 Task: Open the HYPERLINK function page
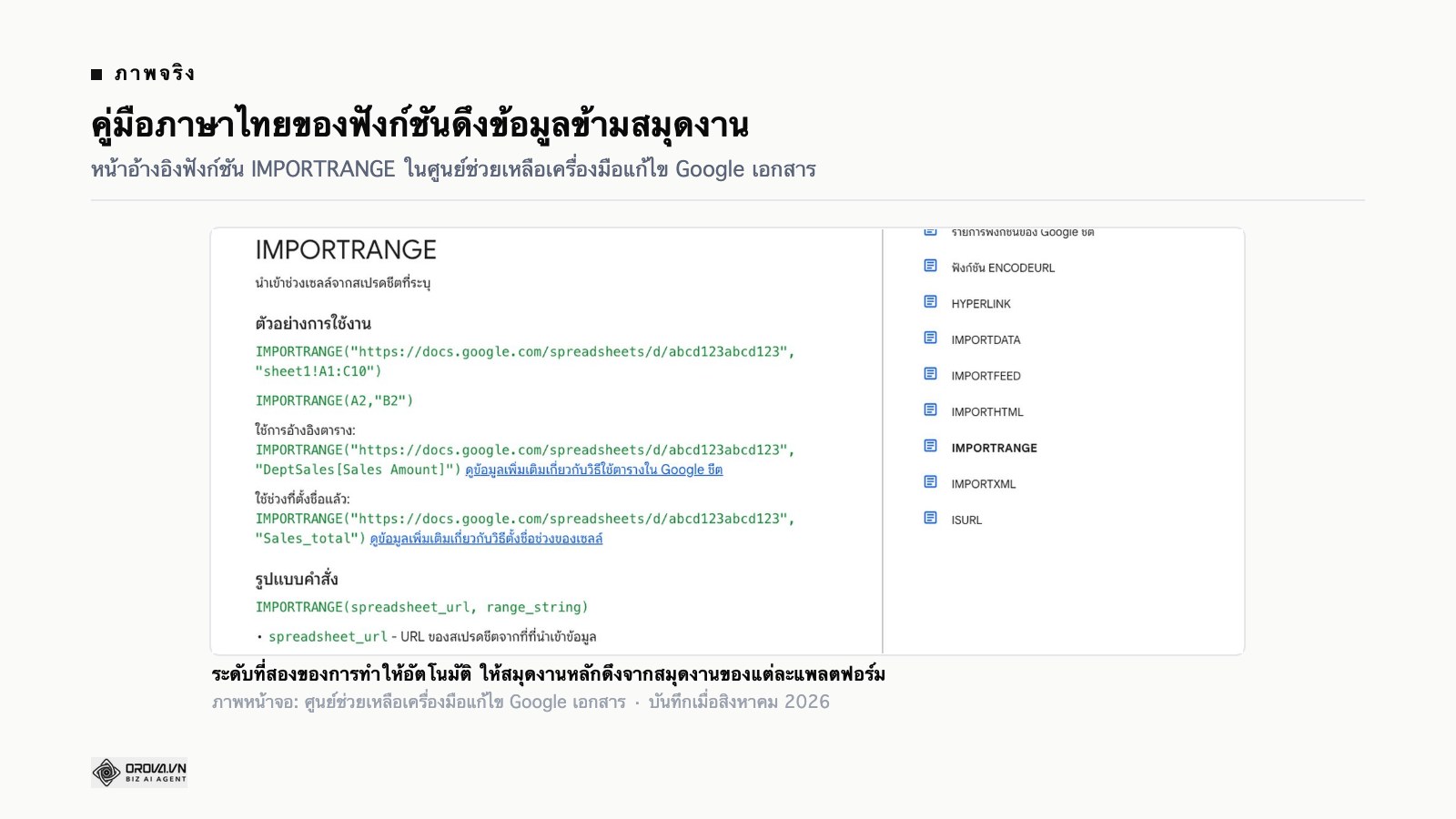pyautogui.click(x=981, y=304)
